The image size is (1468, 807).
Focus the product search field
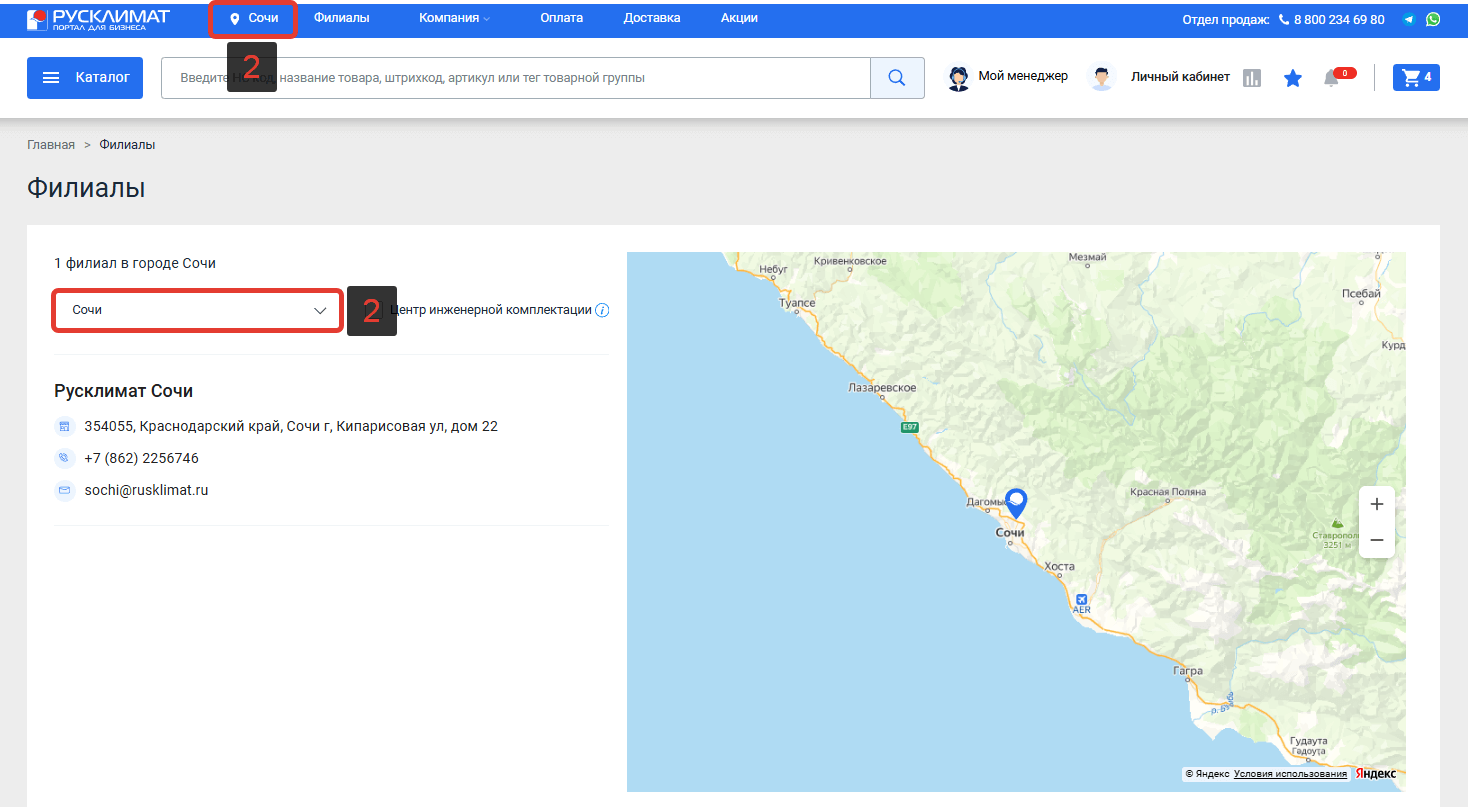click(x=516, y=78)
